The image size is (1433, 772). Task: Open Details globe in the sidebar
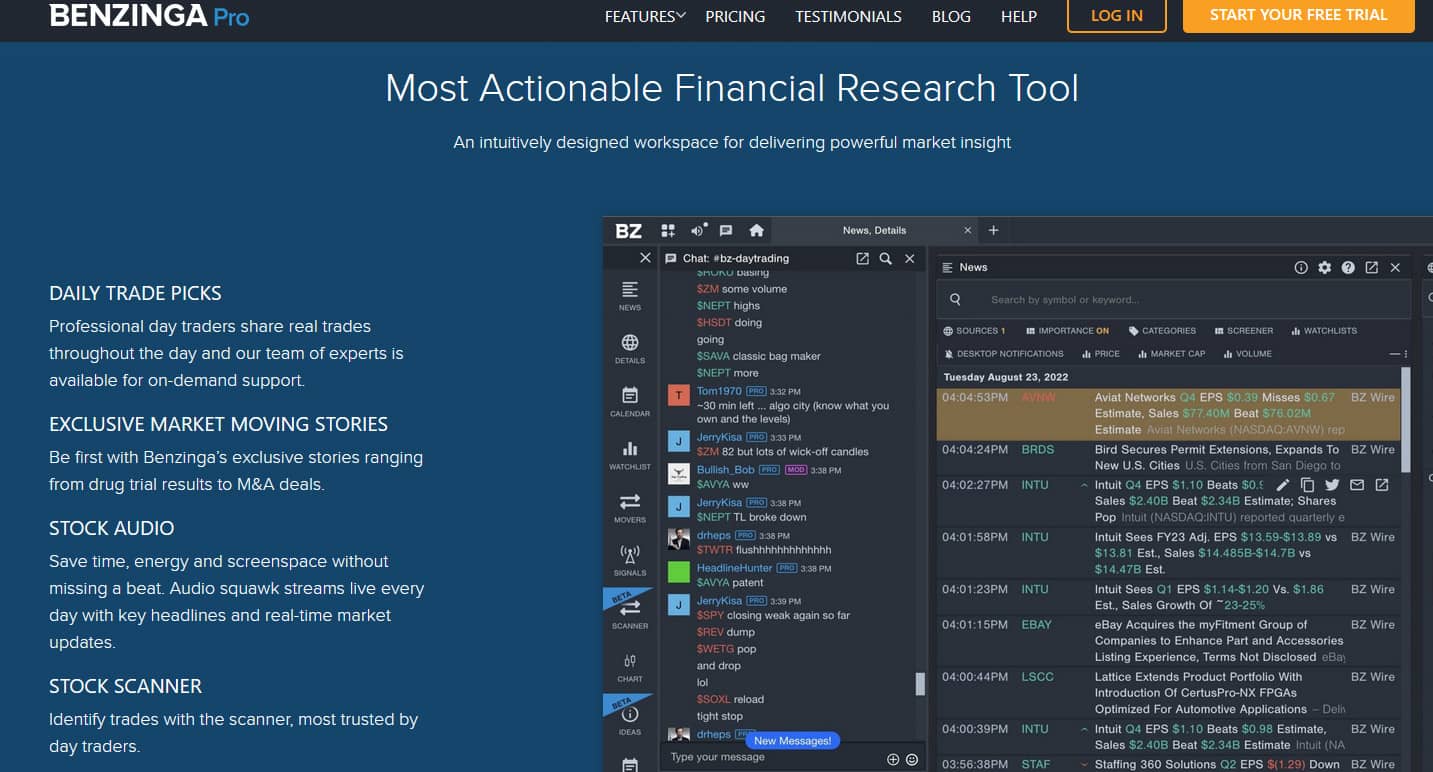(x=630, y=348)
